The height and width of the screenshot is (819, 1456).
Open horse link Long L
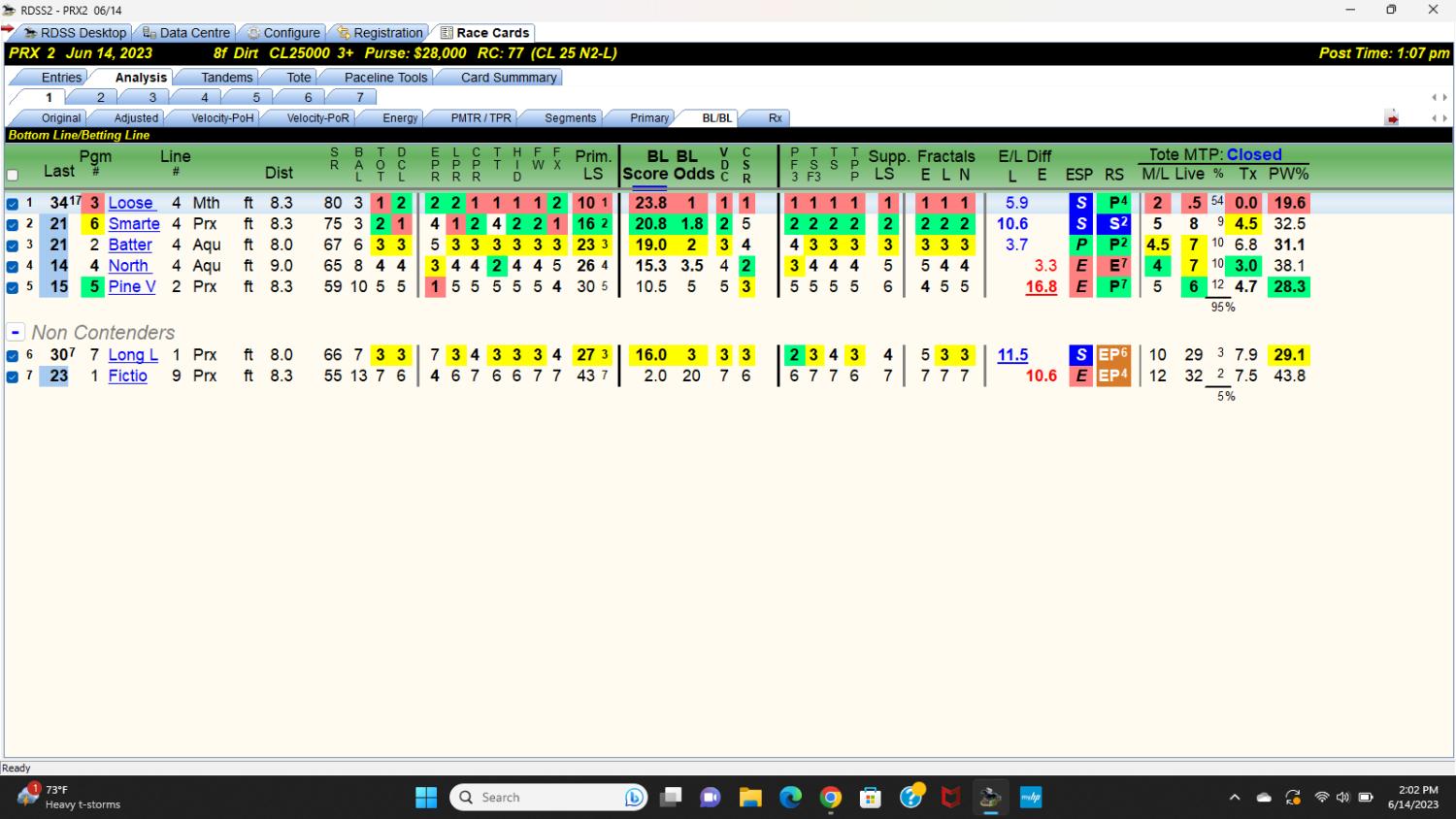(x=133, y=354)
